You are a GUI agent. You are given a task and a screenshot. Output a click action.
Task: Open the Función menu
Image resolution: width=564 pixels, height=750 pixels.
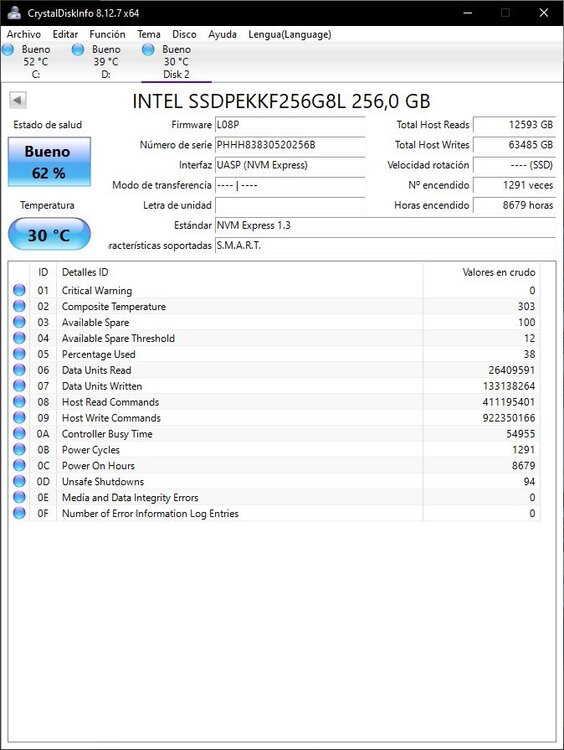107,34
